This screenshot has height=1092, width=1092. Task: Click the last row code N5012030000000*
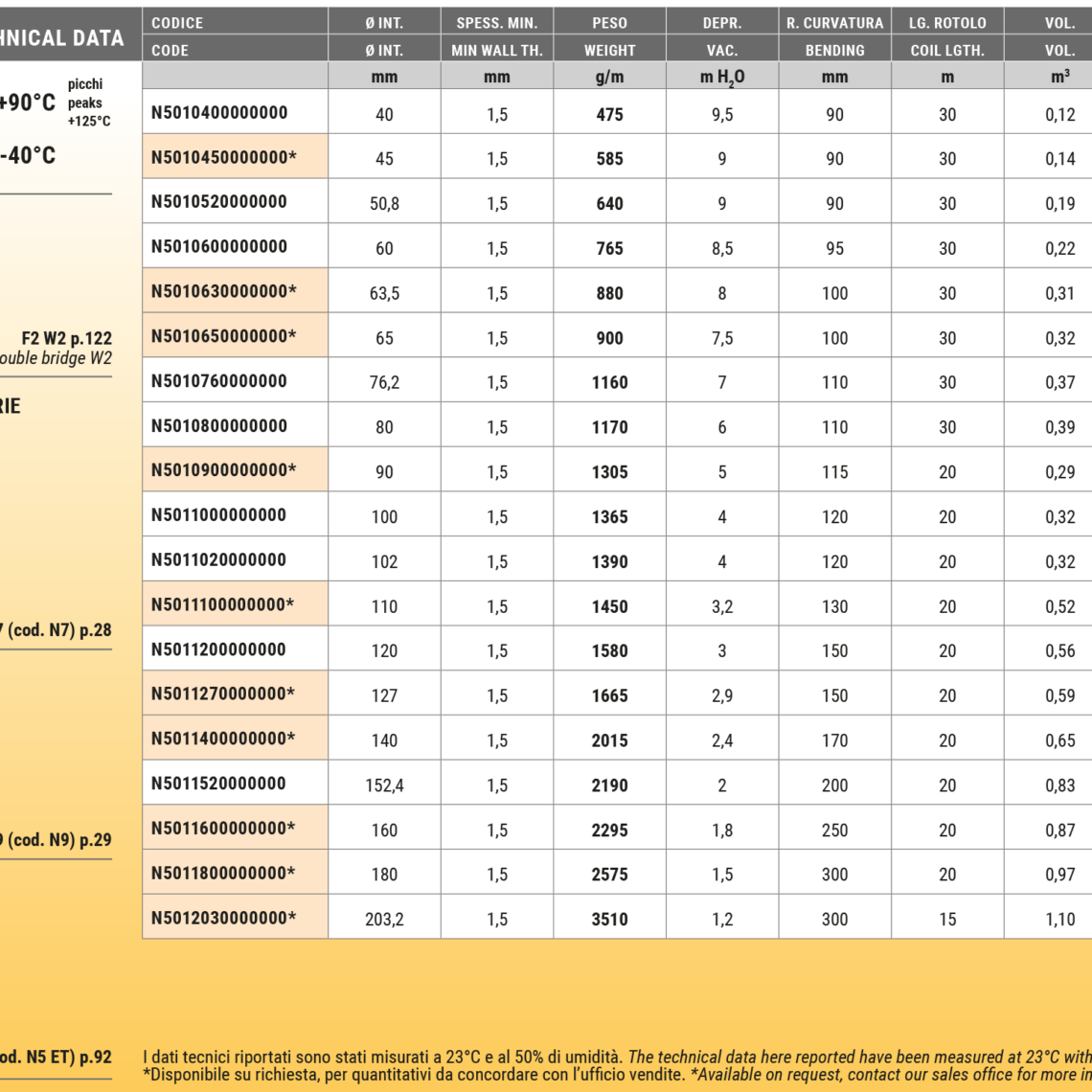224,918
